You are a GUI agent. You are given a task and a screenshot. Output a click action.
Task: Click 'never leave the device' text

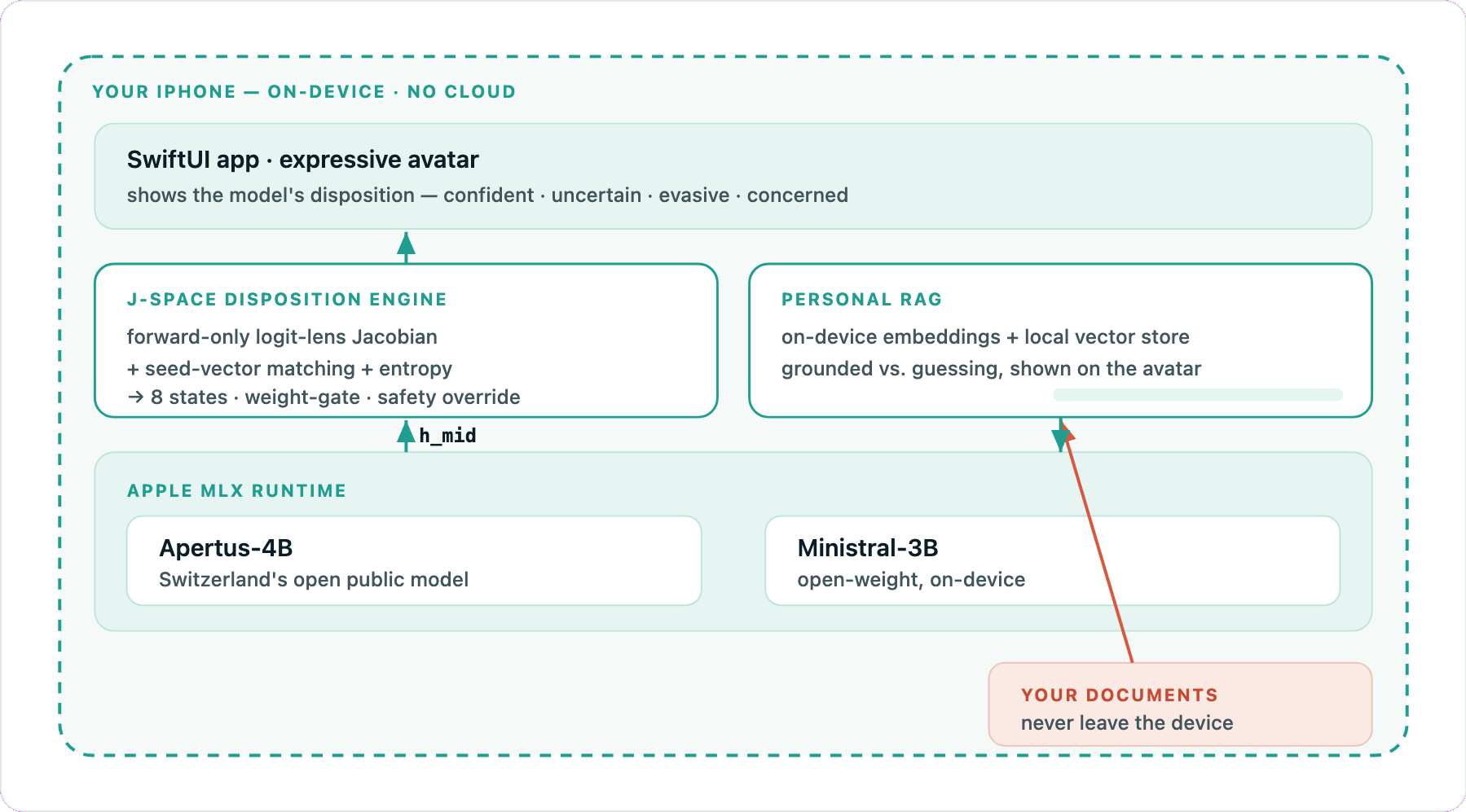[1127, 722]
